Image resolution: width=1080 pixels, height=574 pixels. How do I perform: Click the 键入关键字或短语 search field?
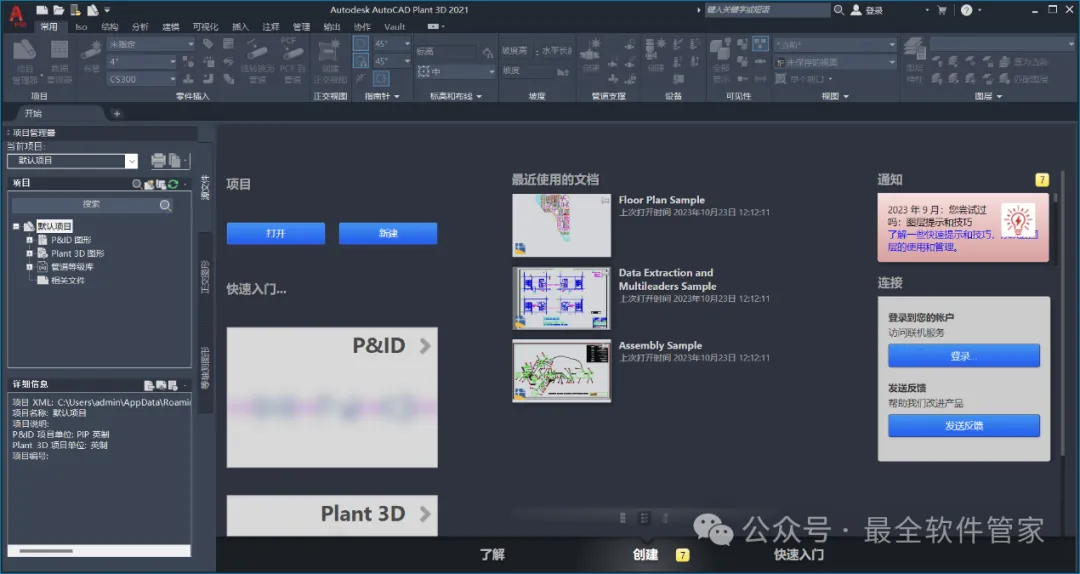tap(767, 10)
